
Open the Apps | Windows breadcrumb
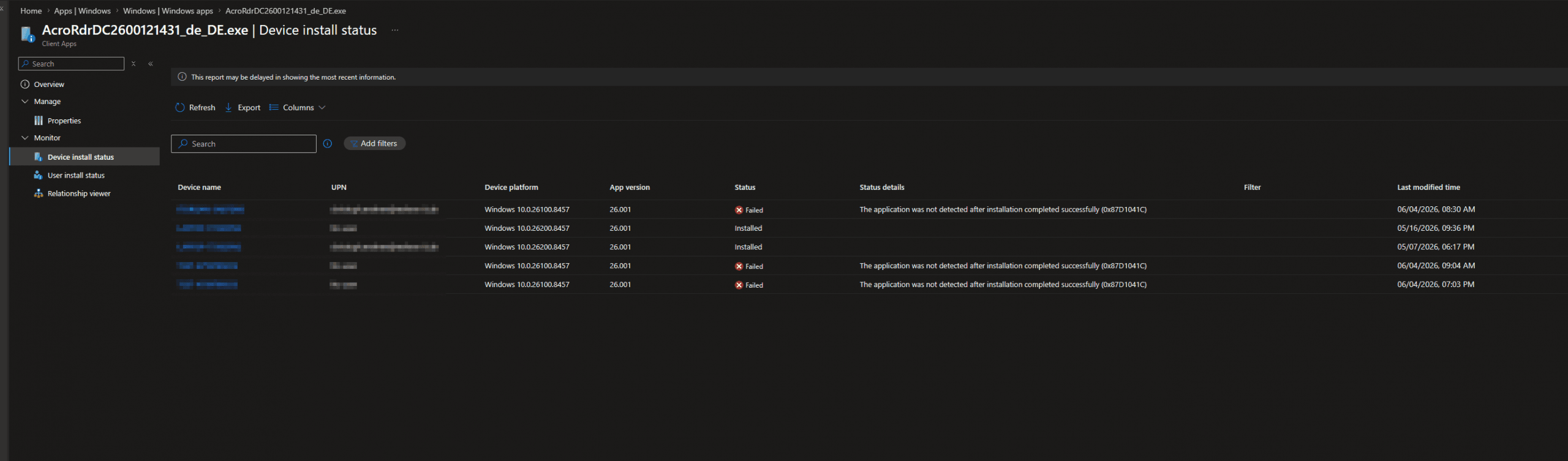tap(82, 11)
